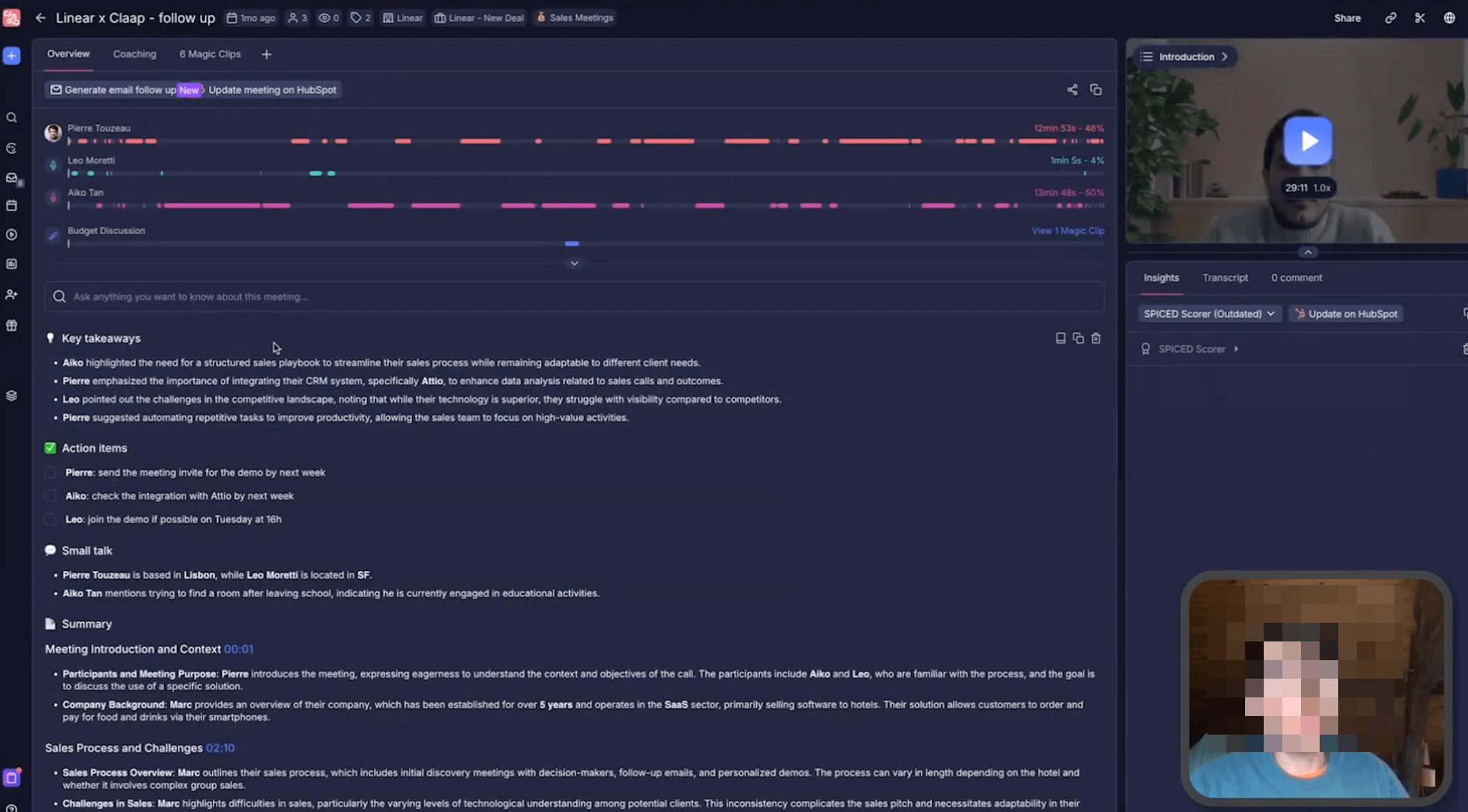Copy link using the chain icon
This screenshot has height=812, width=1468.
(1391, 18)
